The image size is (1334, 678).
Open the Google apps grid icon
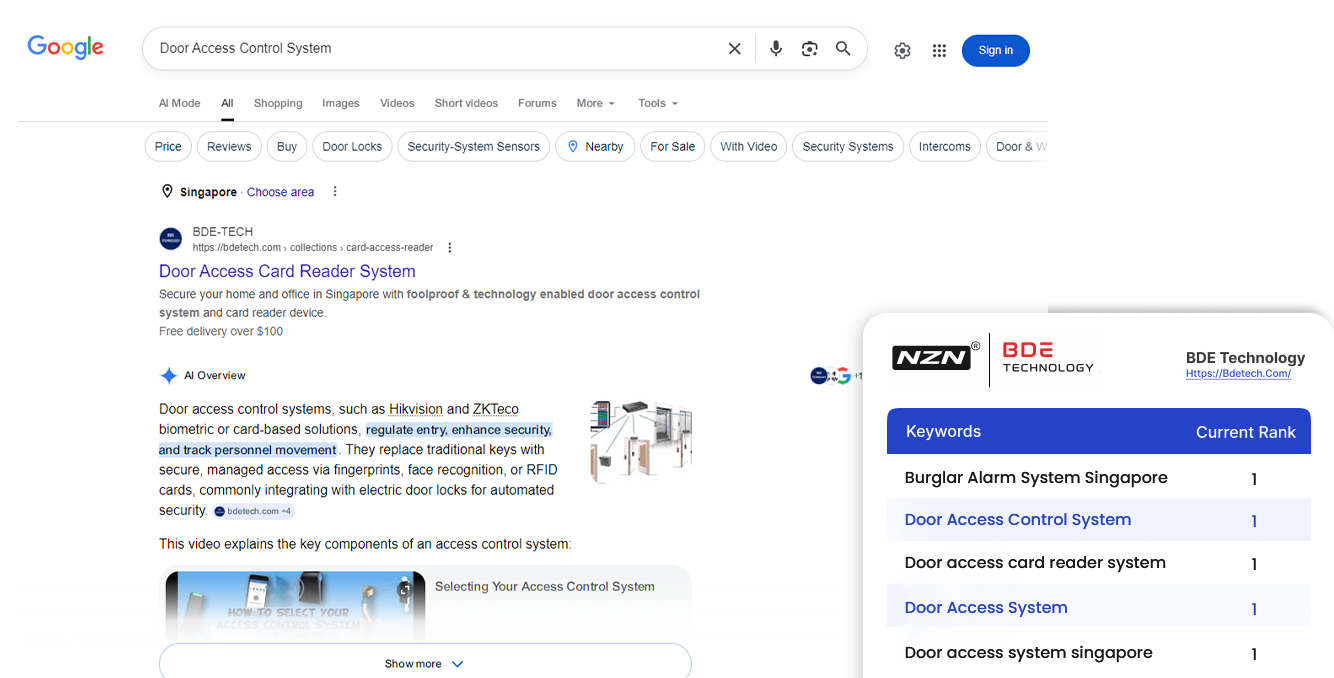[x=939, y=51]
